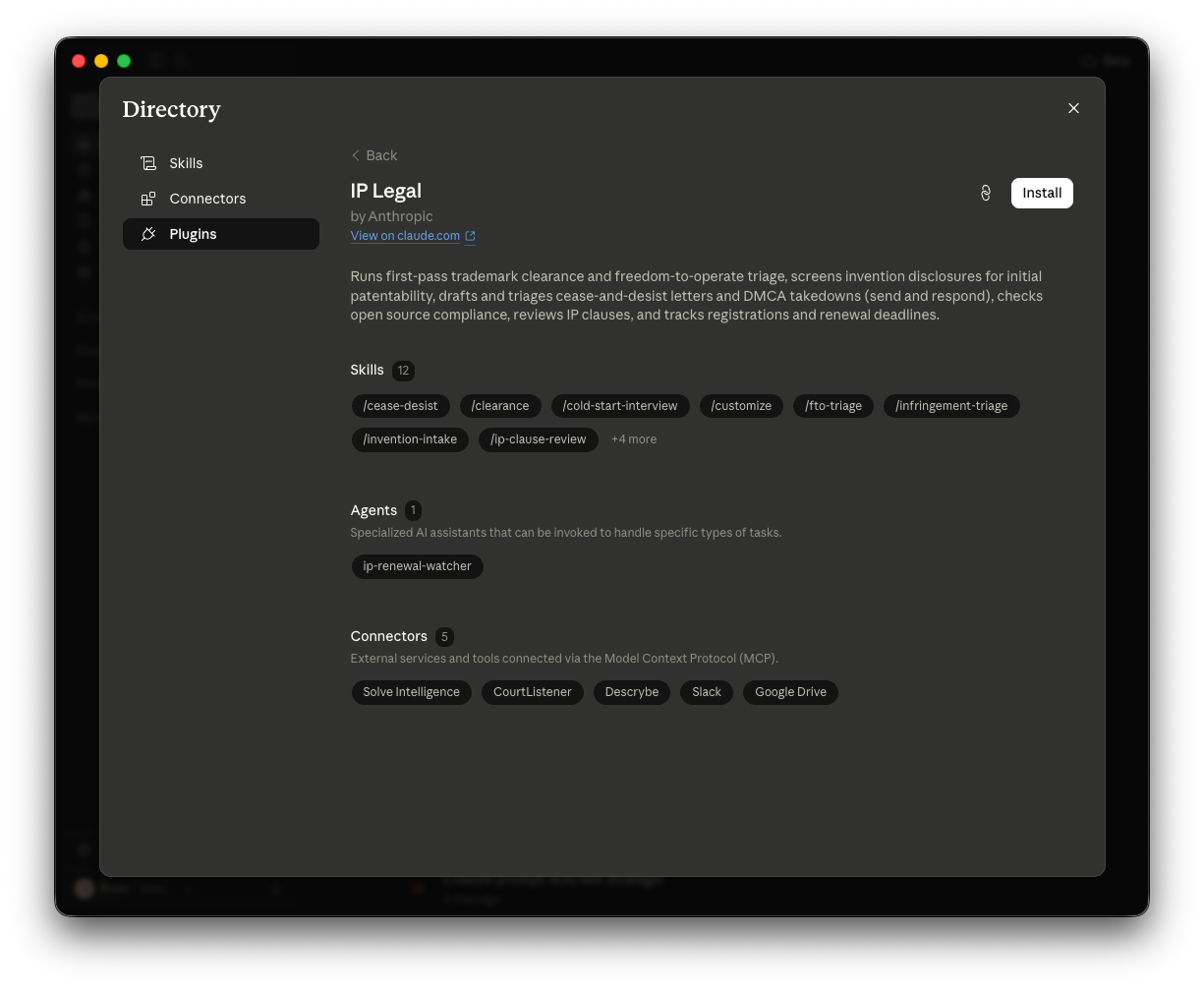
Task: Click the yellow minimize window button
Action: pos(101,61)
